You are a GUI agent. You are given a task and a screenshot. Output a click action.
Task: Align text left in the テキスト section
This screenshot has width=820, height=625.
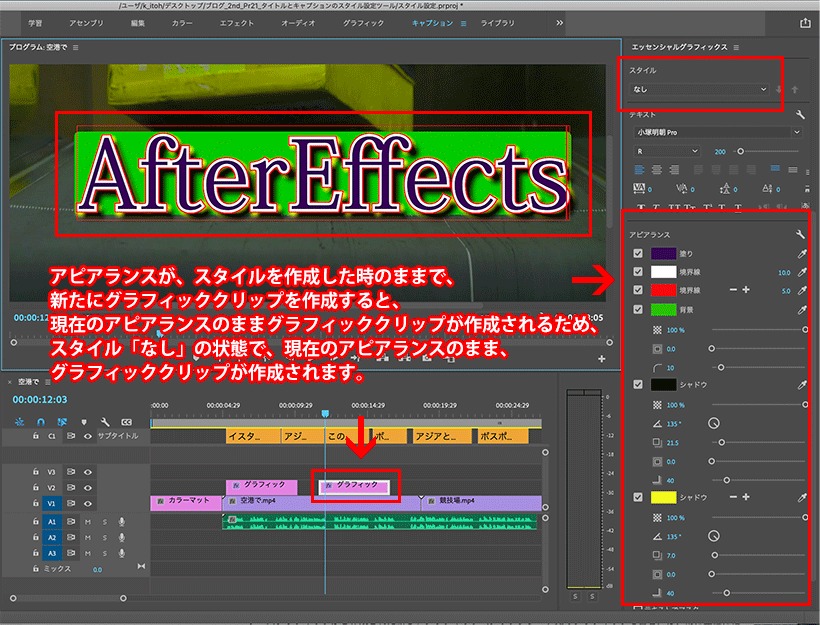[x=639, y=169]
